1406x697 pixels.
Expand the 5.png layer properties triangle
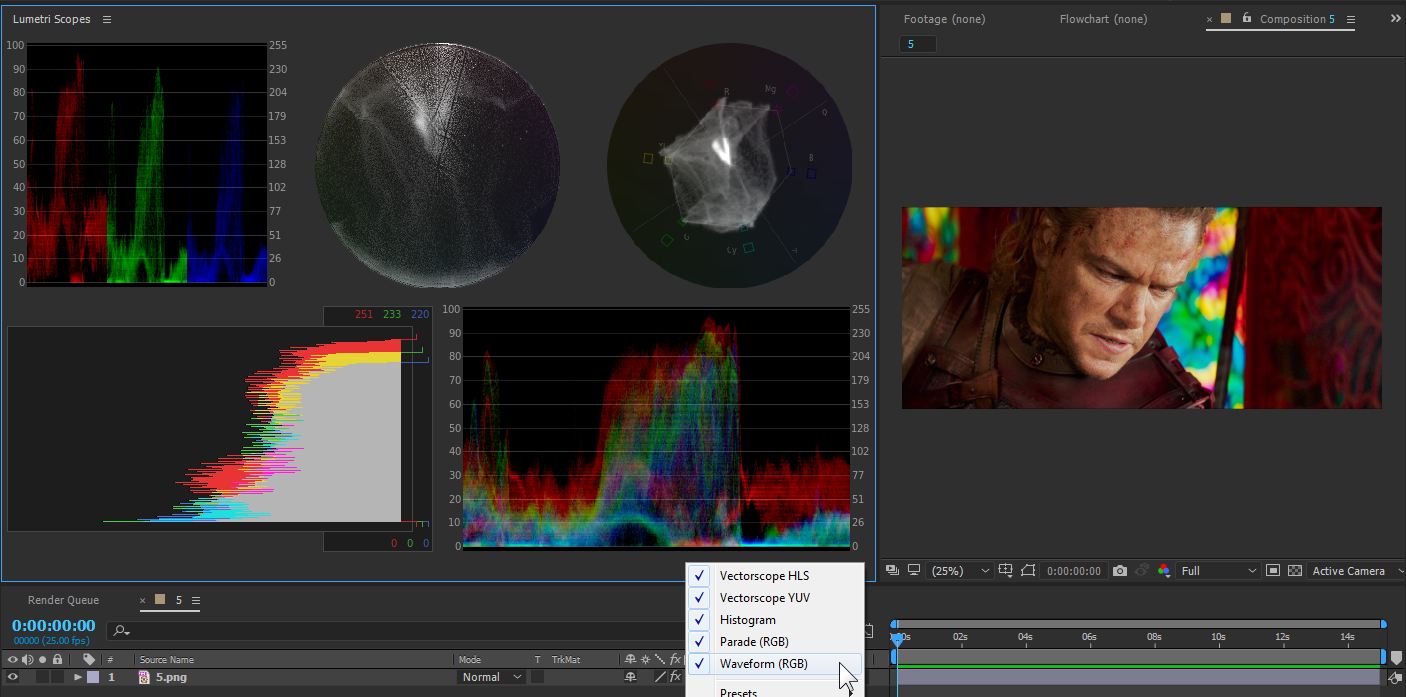click(x=78, y=677)
